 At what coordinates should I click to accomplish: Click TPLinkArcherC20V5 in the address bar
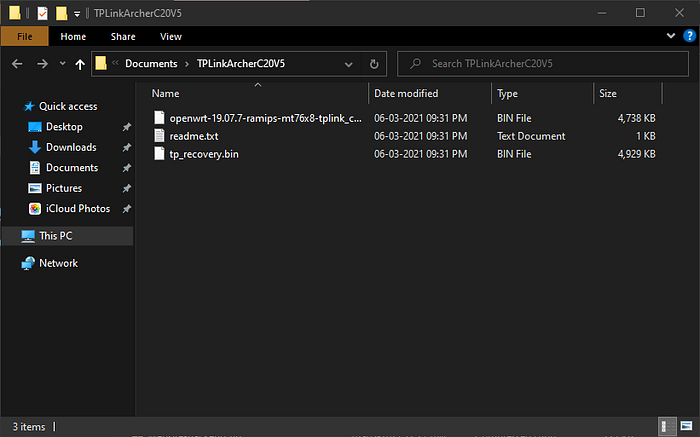click(241, 63)
